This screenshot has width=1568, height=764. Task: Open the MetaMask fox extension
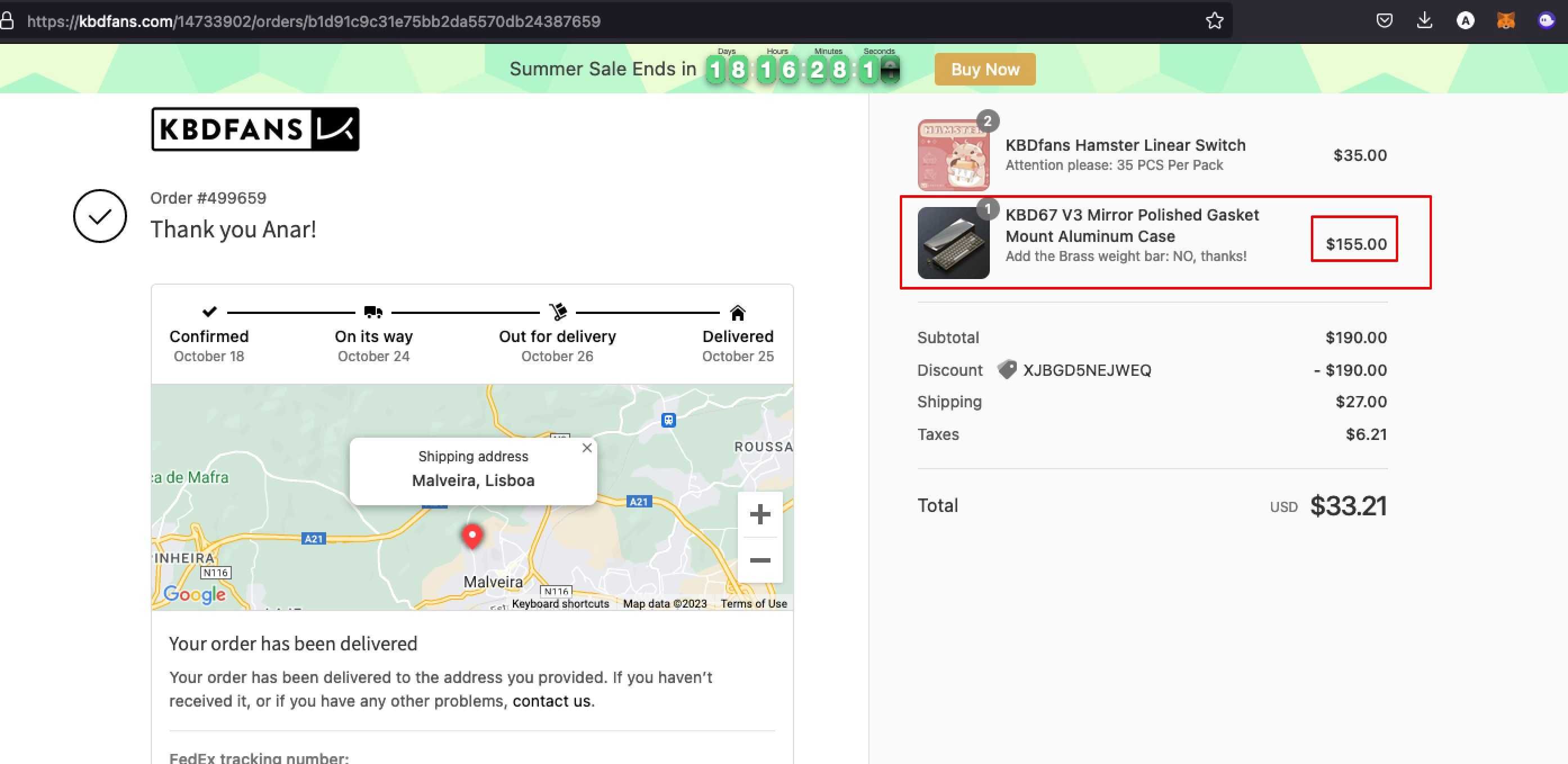click(1506, 21)
